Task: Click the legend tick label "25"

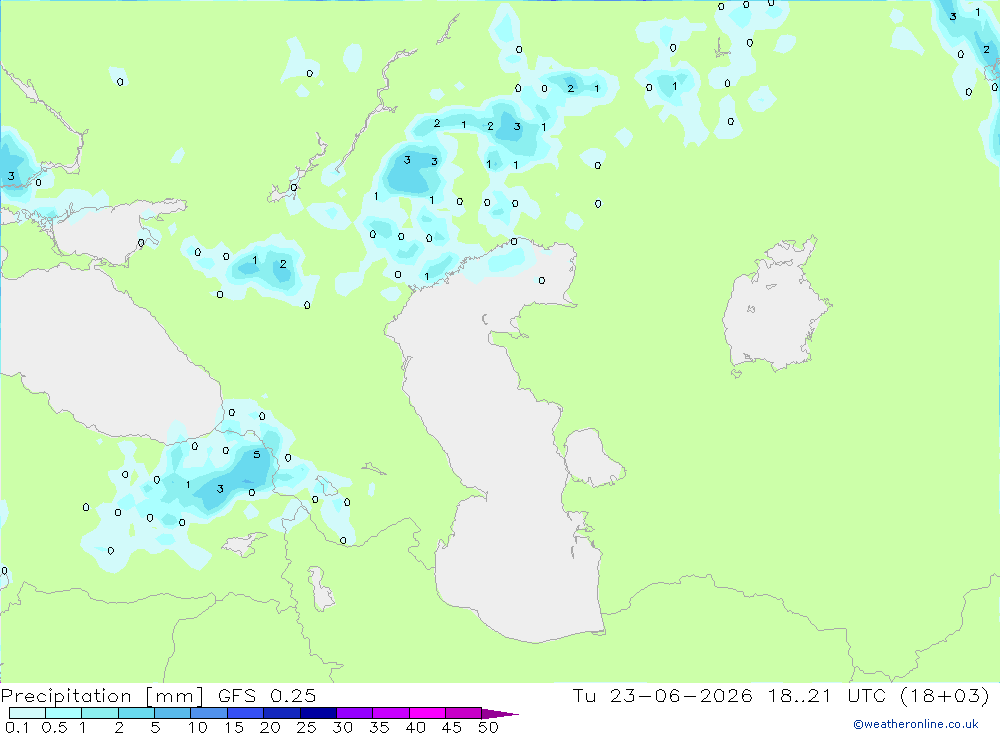Action: click(307, 727)
